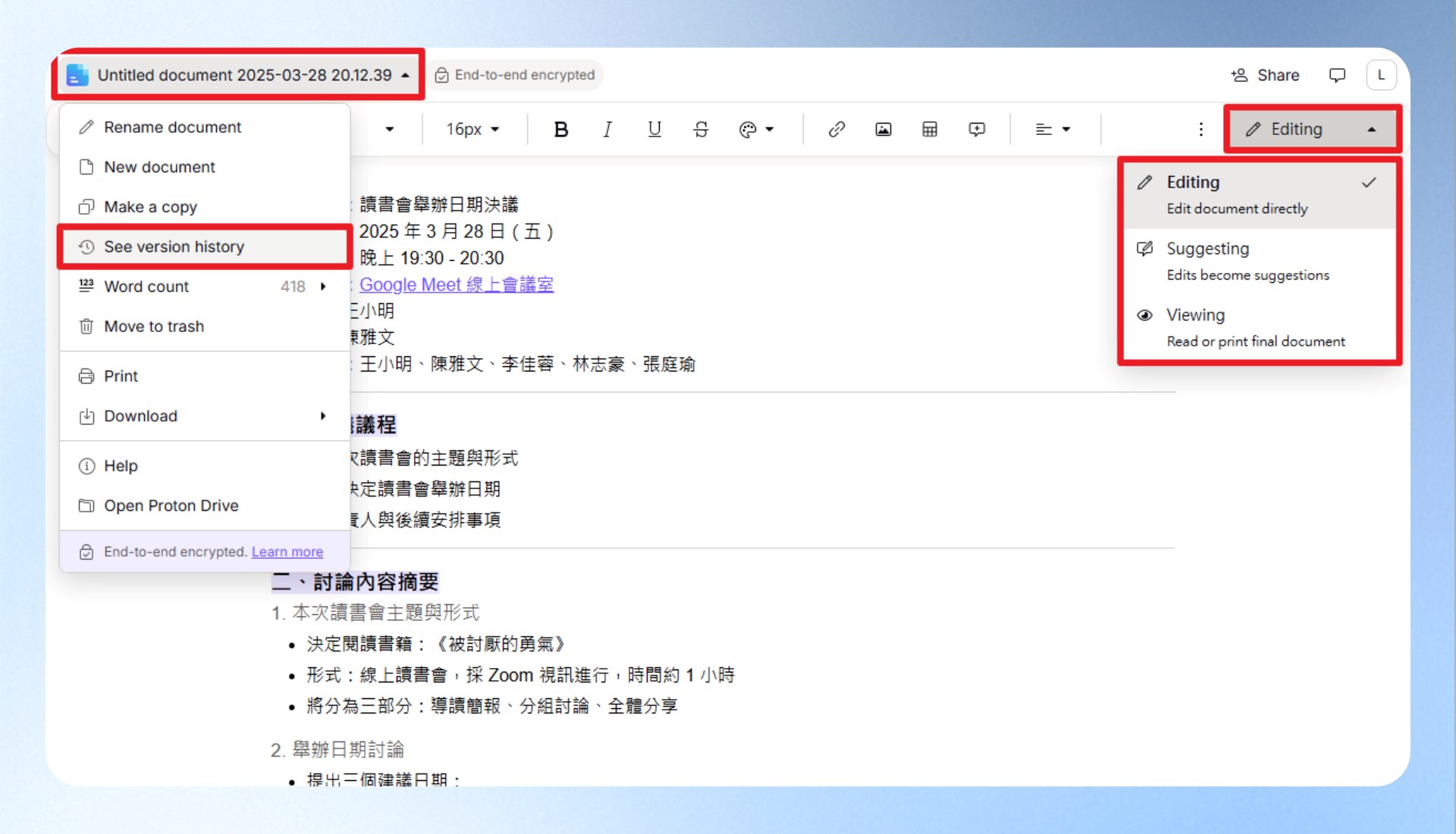The height and width of the screenshot is (834, 1456).
Task: Open the Google Meet 線上會議室 link
Action: [457, 284]
